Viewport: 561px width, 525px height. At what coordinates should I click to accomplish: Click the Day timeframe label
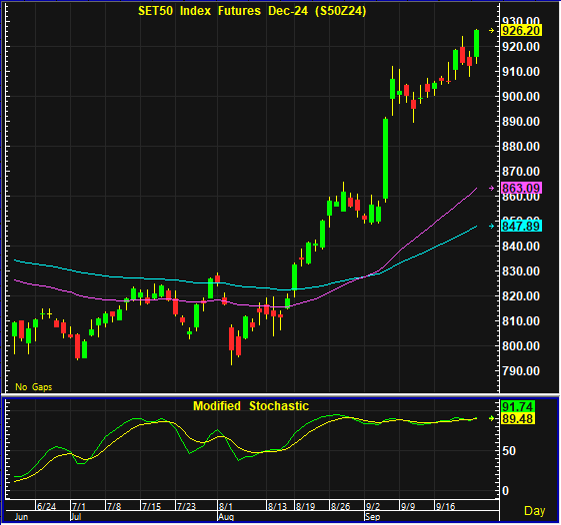534,511
